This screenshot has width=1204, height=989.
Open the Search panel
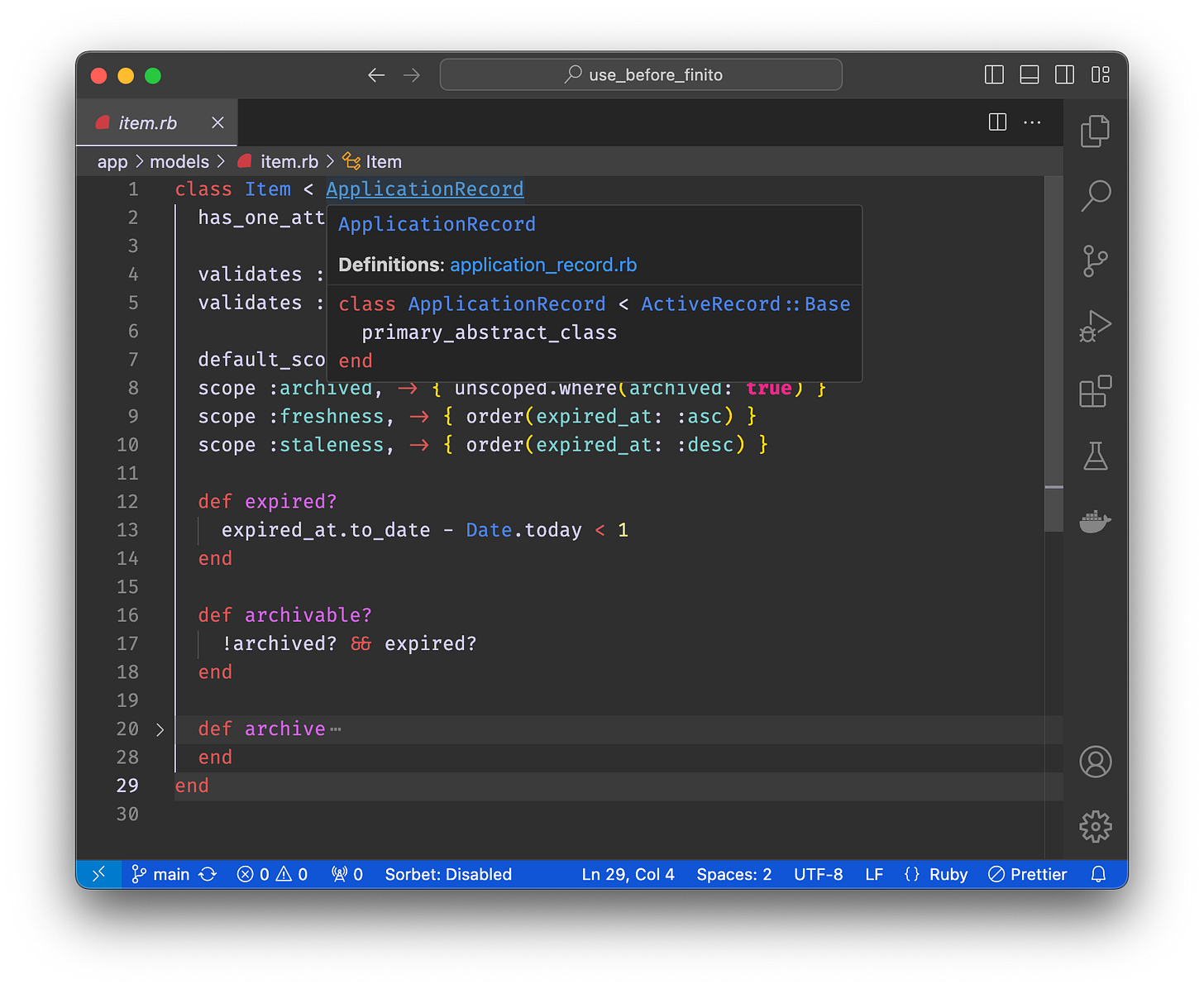point(1095,196)
